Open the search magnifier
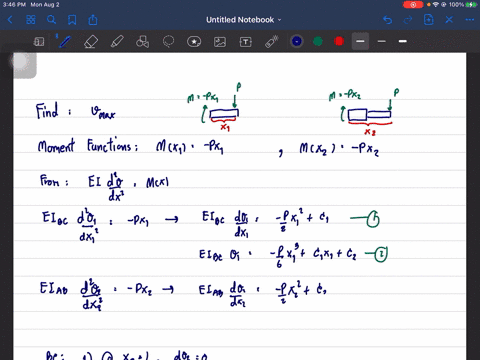Screen dimensions: 480x360 [x=51, y=20]
